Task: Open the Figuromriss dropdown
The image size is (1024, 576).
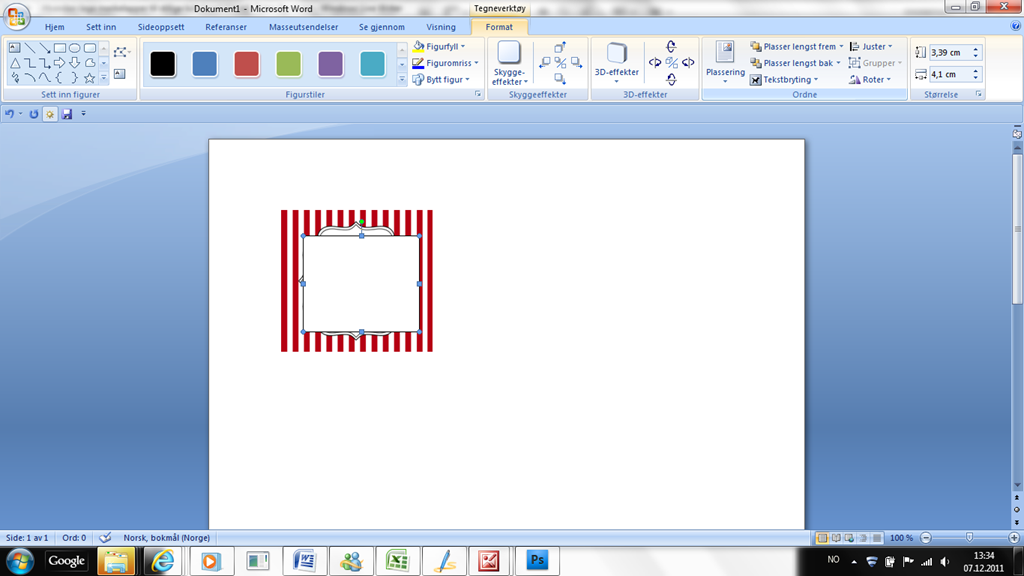Action: click(446, 63)
